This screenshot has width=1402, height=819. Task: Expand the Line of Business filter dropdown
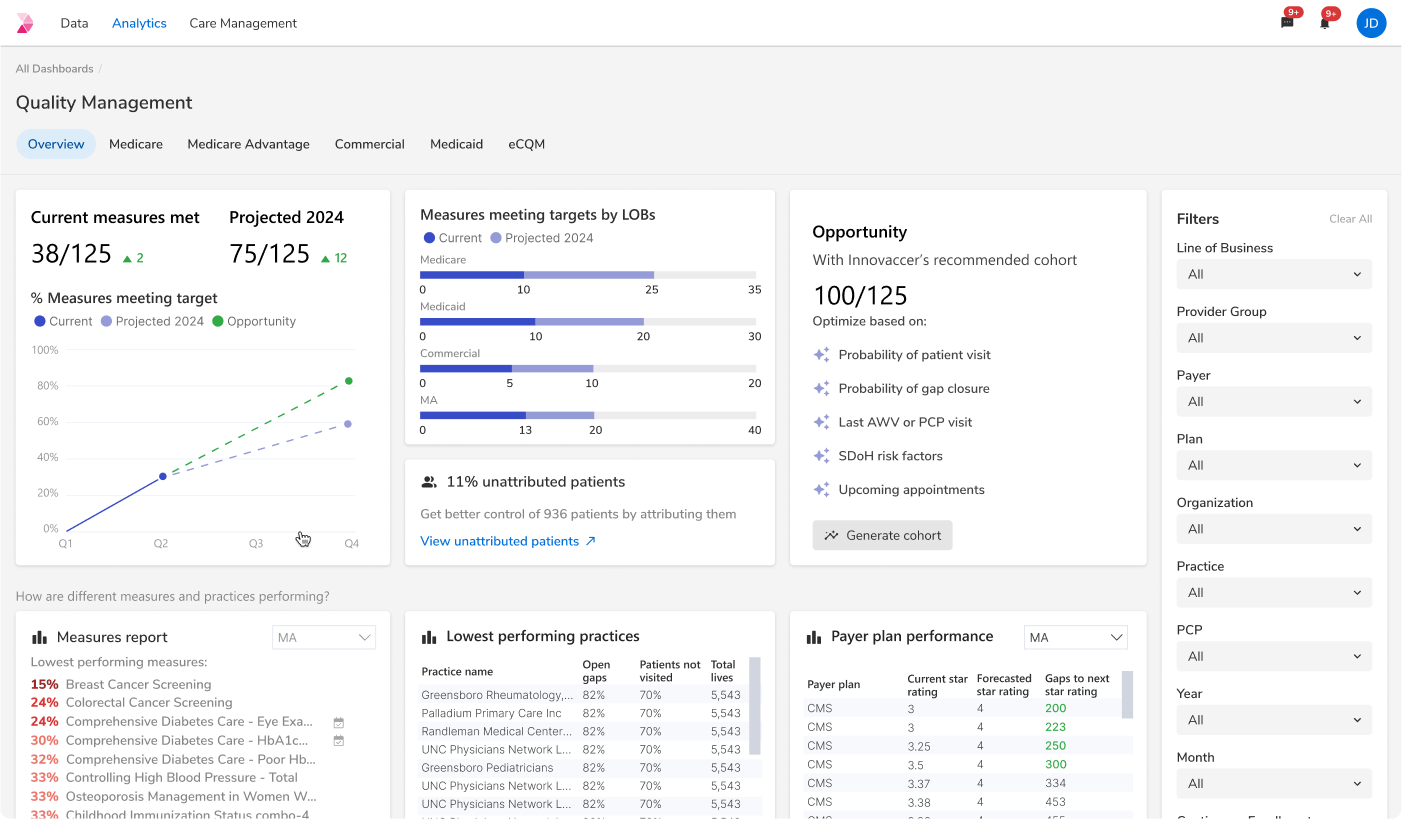coord(1274,274)
